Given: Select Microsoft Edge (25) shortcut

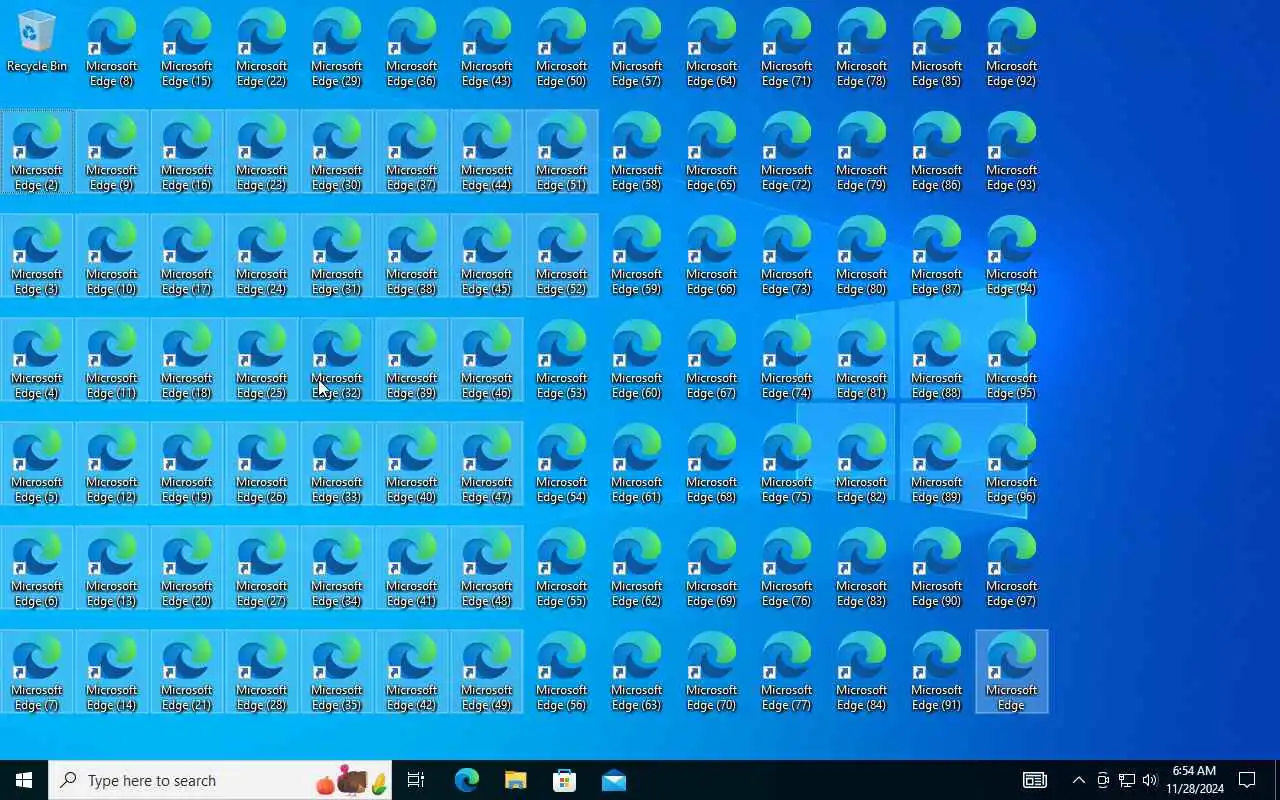Looking at the screenshot, I should pyautogui.click(x=262, y=360).
